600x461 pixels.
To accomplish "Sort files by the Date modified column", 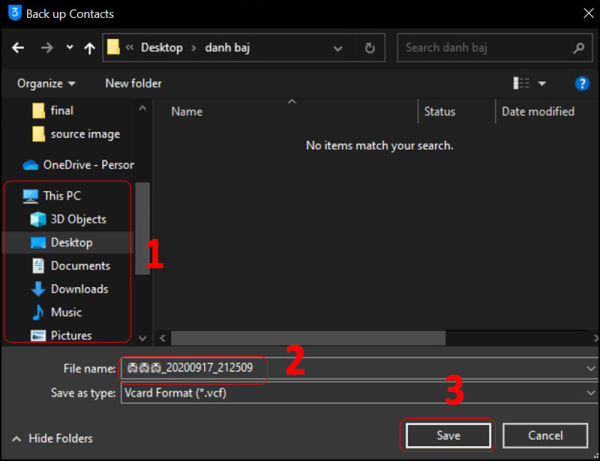I will tap(538, 112).
